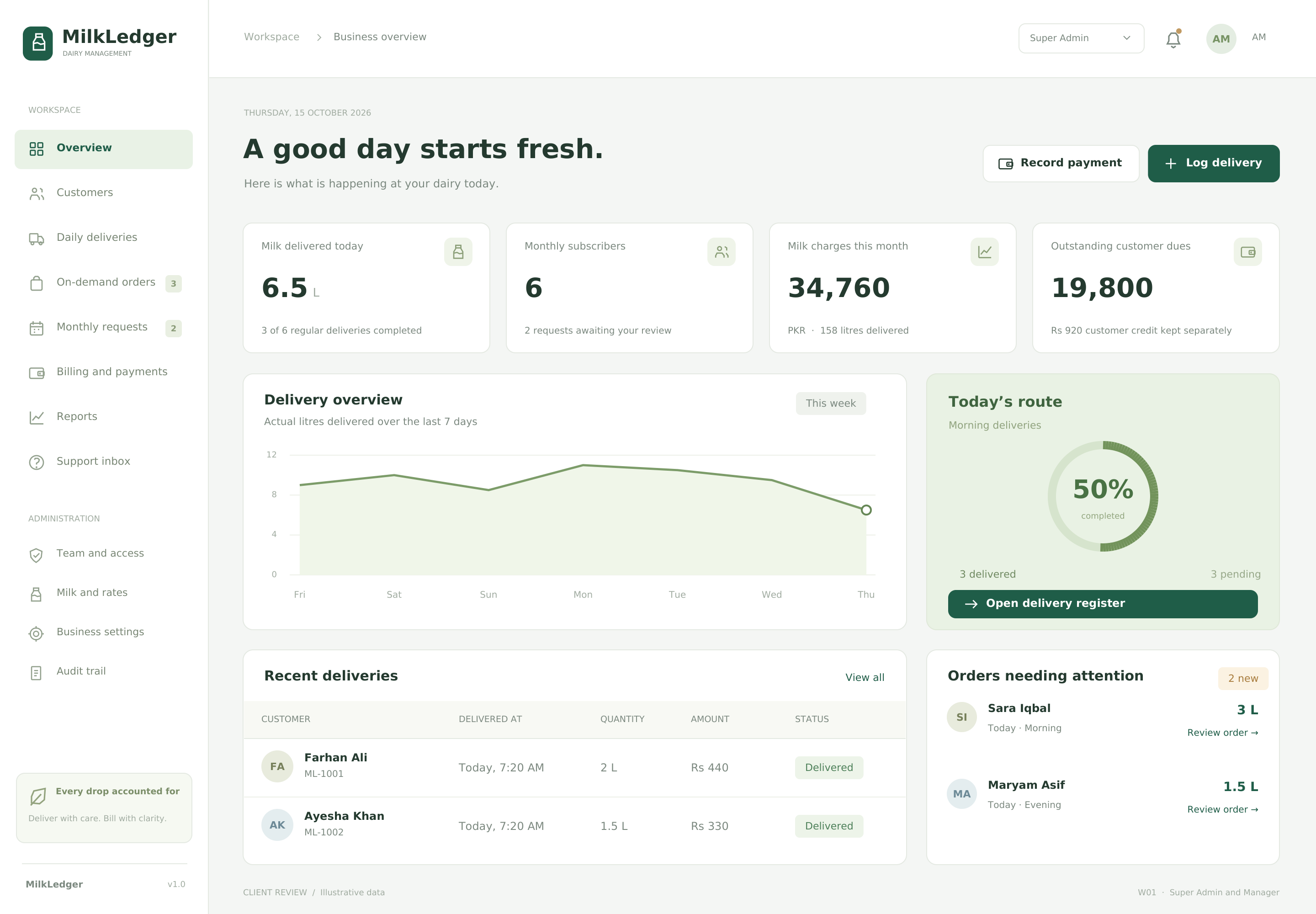The image size is (1316, 914).
Task: Click the Customers people icon in sidebar
Action: click(x=37, y=194)
